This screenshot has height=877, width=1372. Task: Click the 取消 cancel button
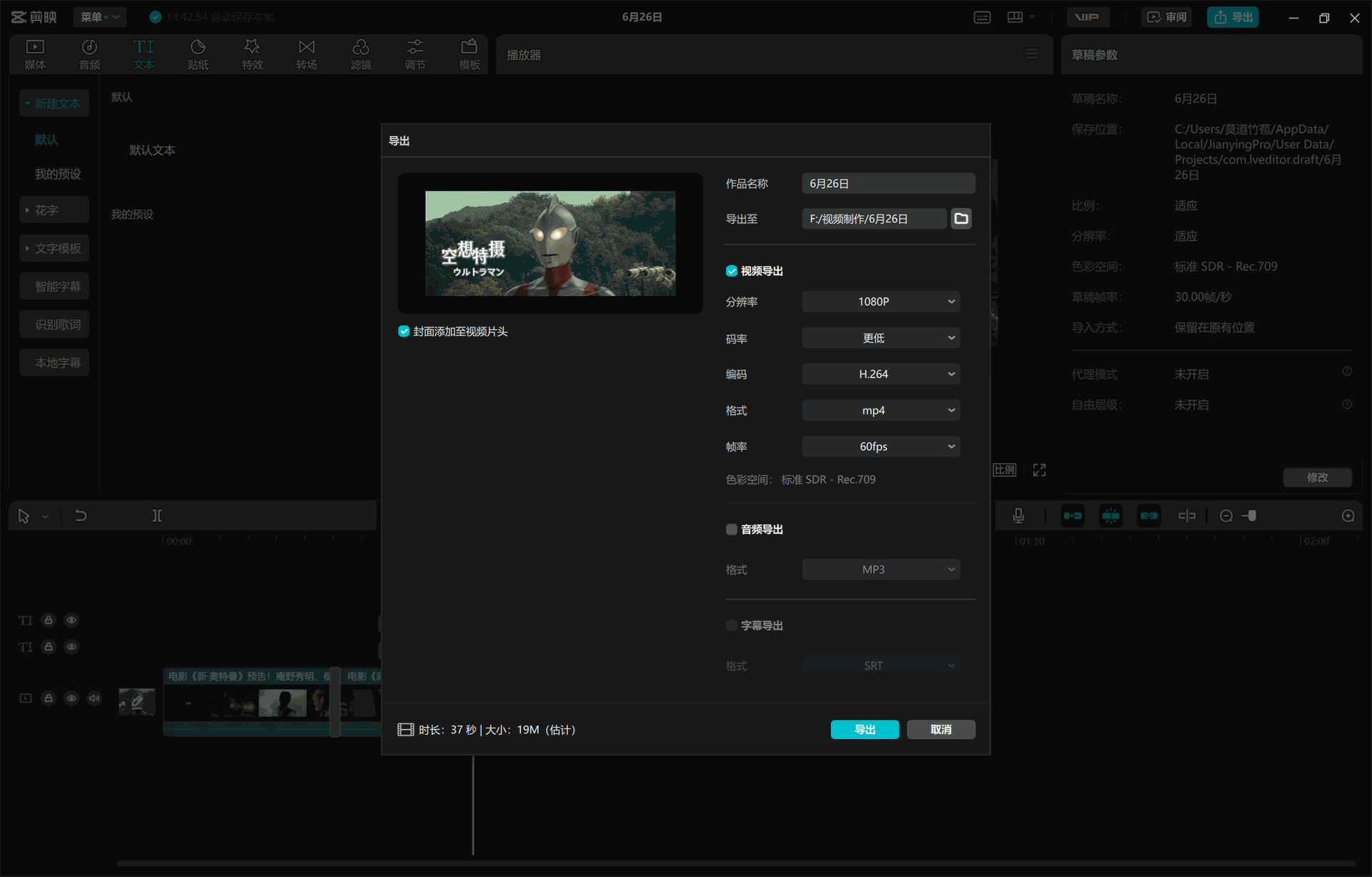point(941,730)
